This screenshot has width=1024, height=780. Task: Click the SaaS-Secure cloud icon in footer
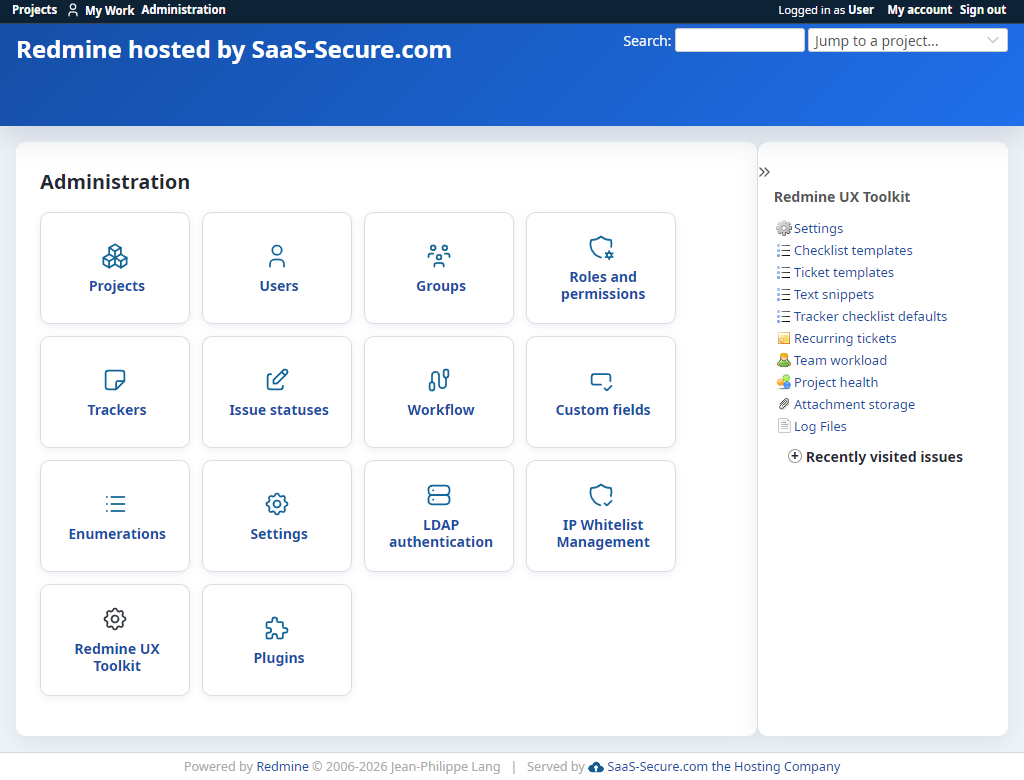596,767
